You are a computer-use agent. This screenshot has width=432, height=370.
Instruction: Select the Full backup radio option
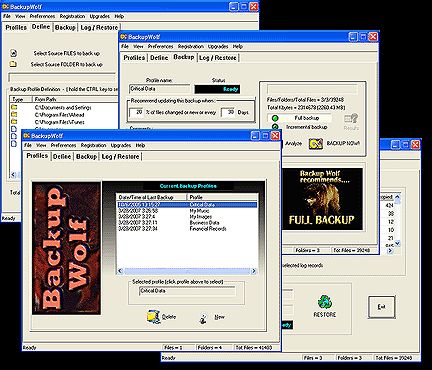[x=275, y=118]
